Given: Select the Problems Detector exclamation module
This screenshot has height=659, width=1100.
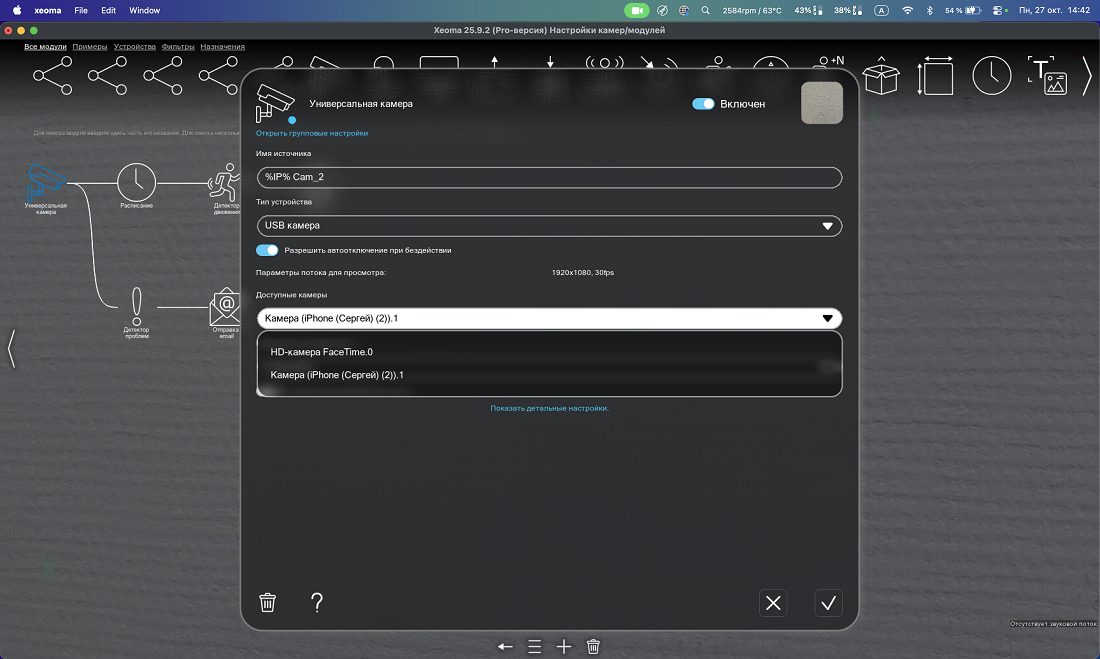Looking at the screenshot, I should pos(137,306).
